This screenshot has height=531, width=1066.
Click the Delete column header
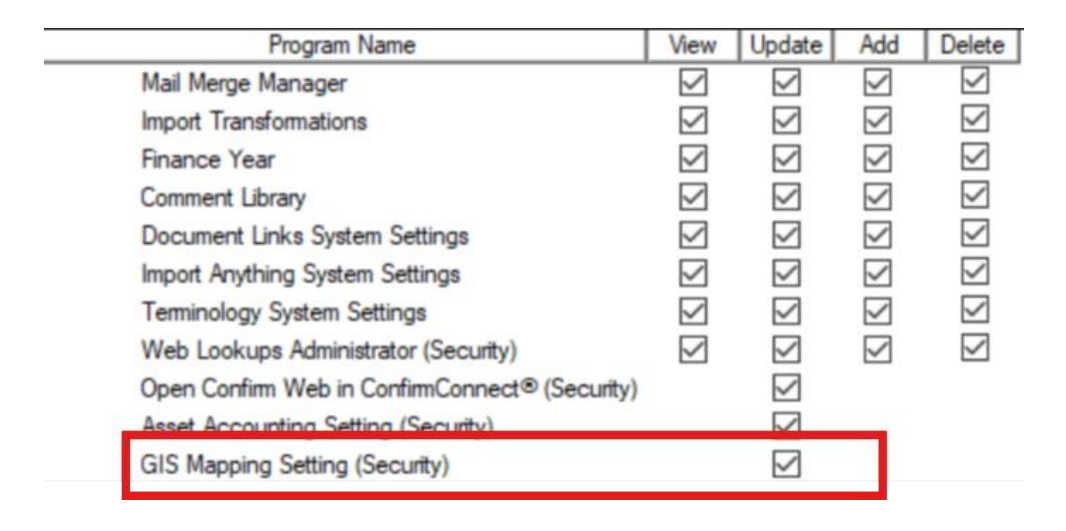coord(973,46)
